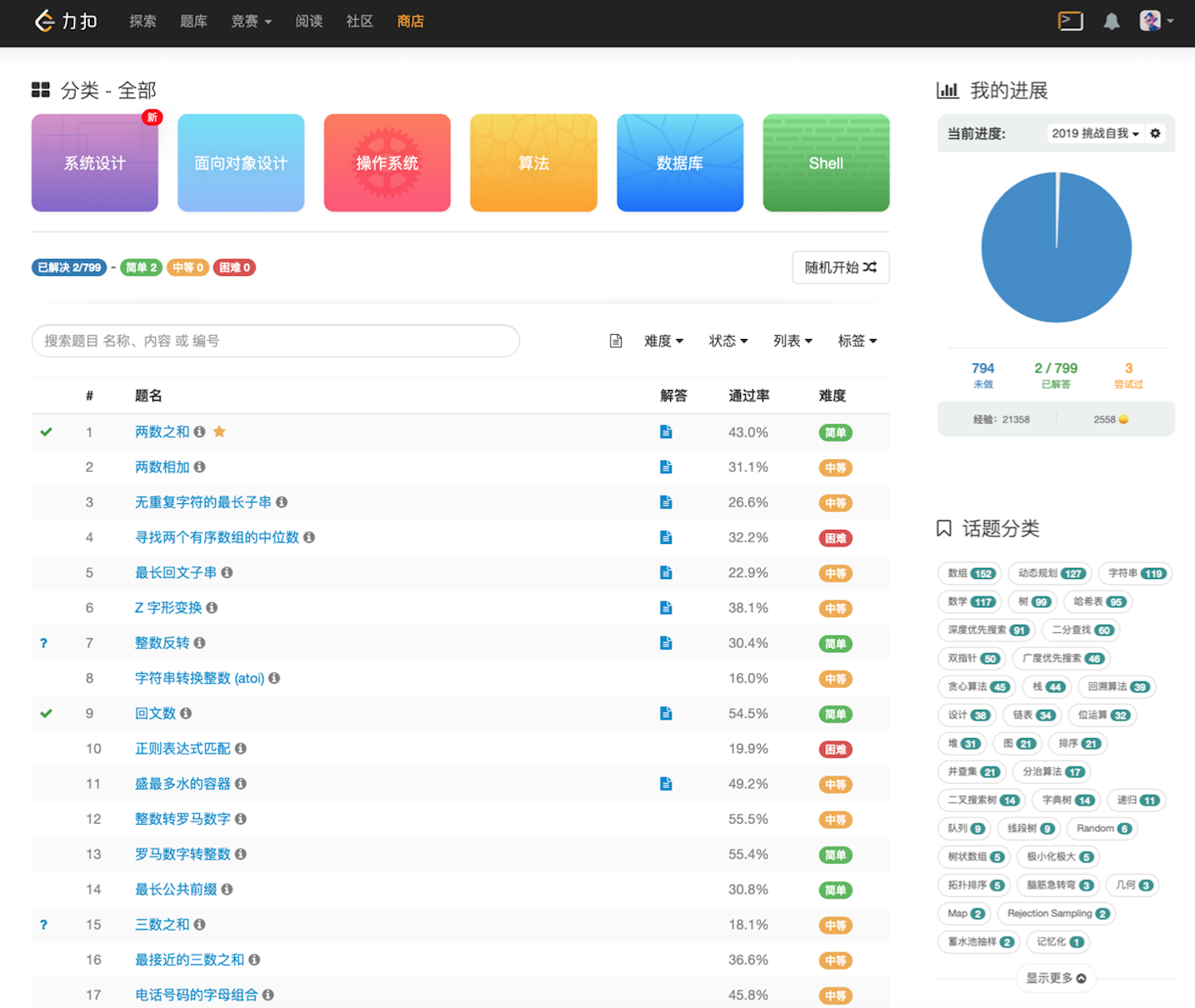Click the document icon left of 难度 filter
The image size is (1195, 1008).
[x=616, y=341]
